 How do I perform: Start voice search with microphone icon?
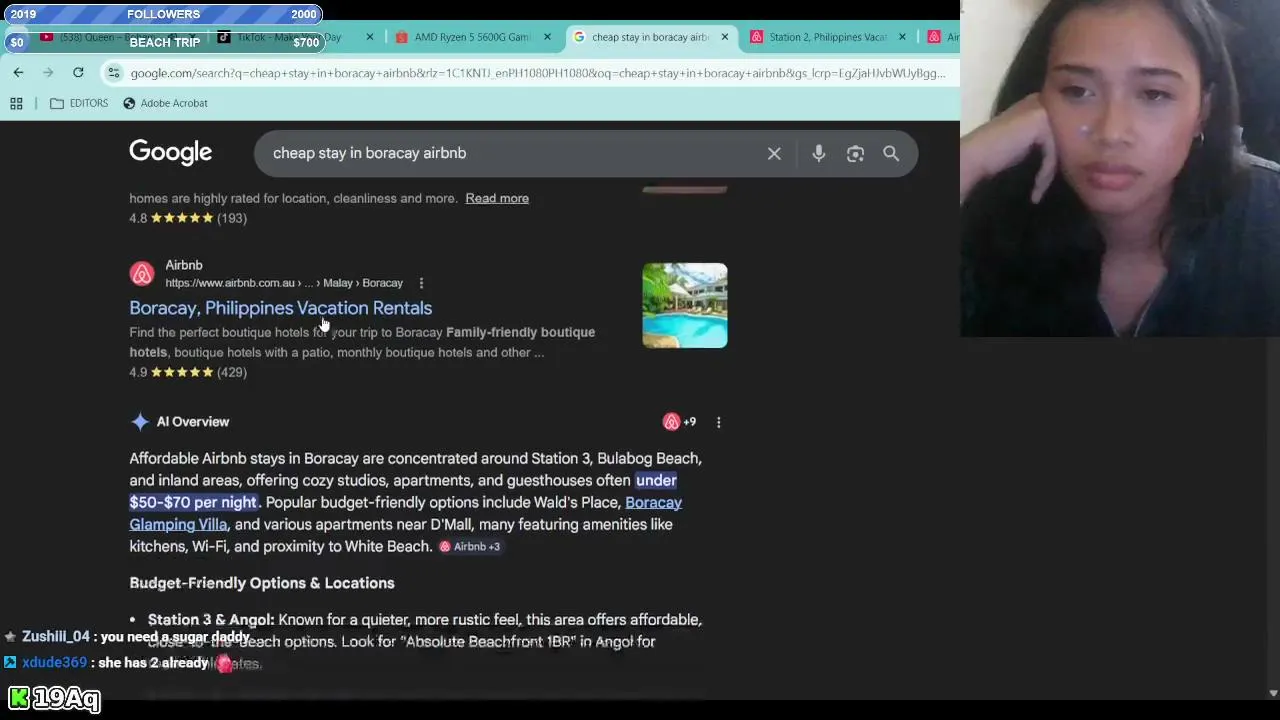(818, 154)
